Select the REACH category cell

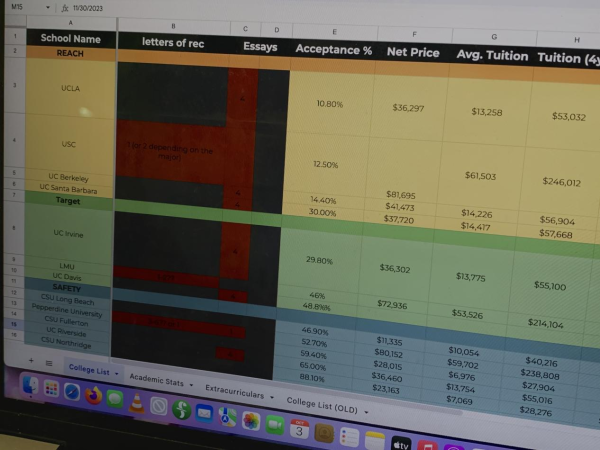[x=70, y=53]
